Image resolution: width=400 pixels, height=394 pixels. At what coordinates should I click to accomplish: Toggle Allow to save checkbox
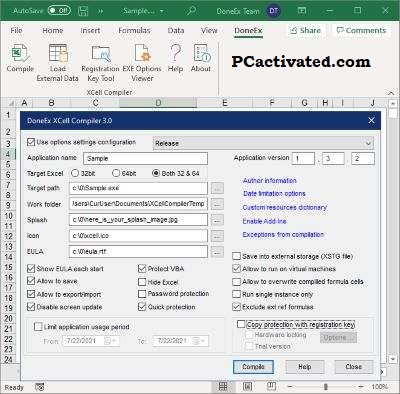tap(31, 281)
